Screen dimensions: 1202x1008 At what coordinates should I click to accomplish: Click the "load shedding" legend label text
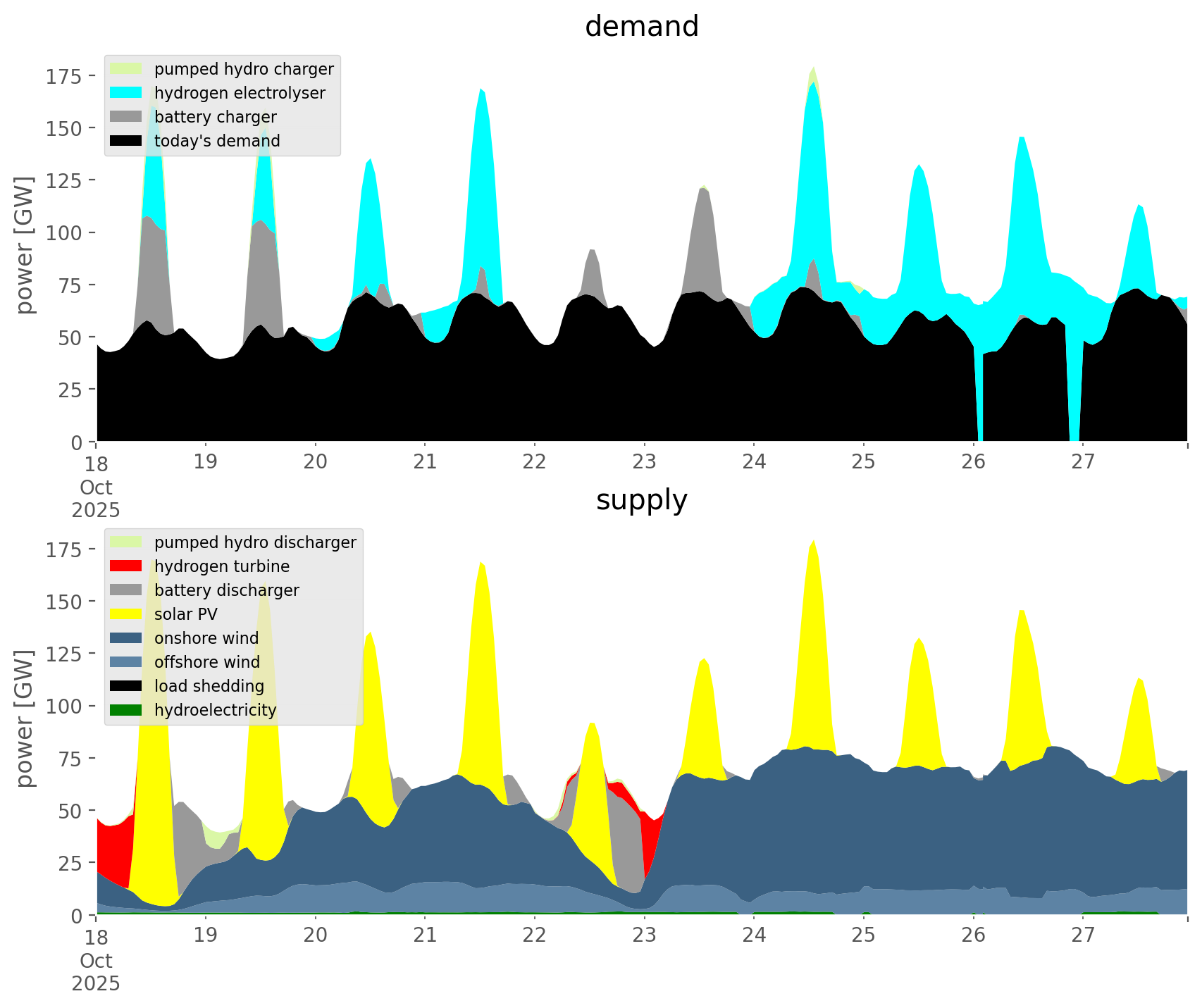[x=209, y=686]
